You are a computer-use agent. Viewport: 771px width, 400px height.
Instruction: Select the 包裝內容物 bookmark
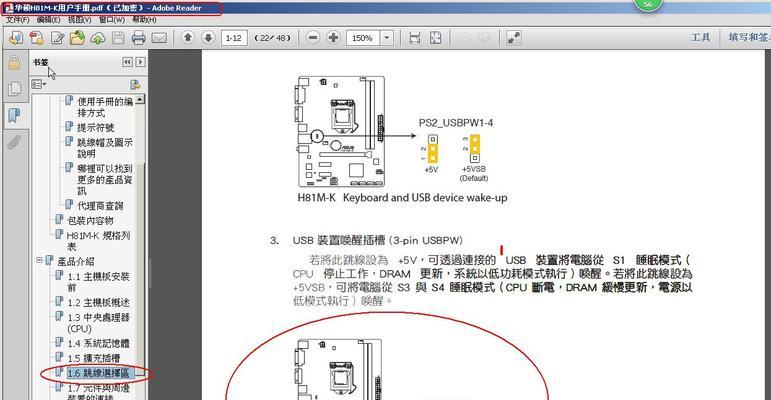90,220
